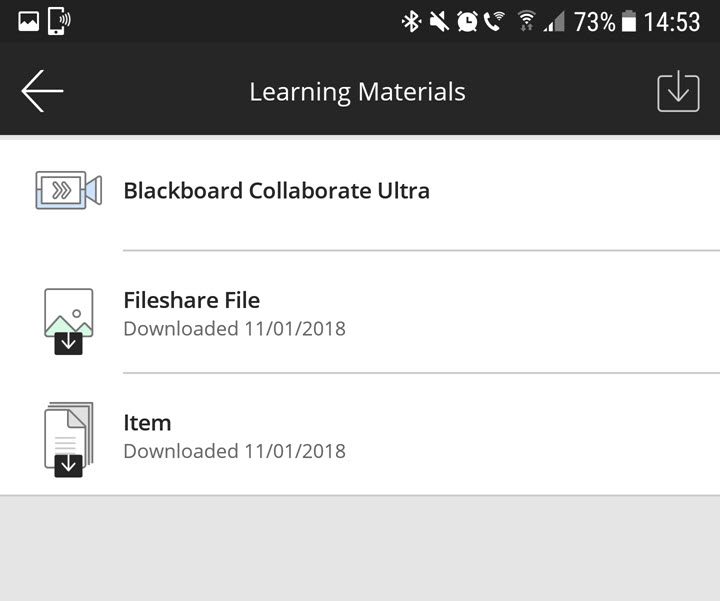Tap the phone casting notification icon
This screenshot has width=720, height=601.
(x=59, y=21)
